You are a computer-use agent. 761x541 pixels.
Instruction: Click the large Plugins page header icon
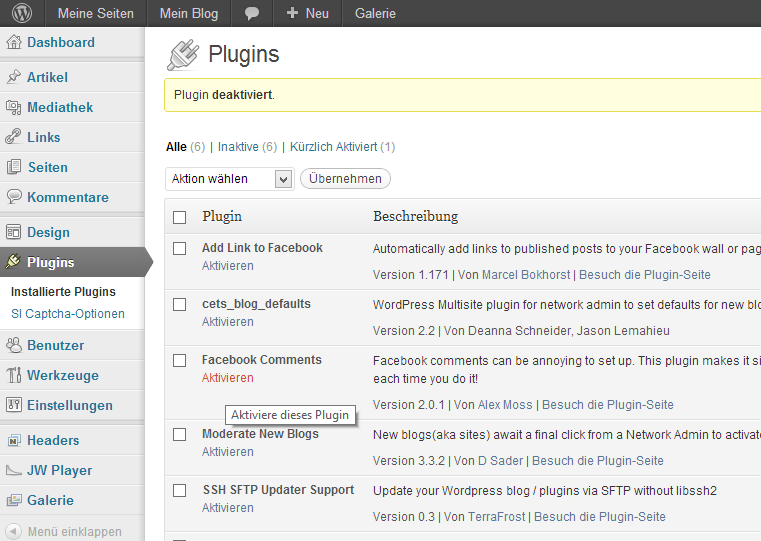(x=183, y=54)
